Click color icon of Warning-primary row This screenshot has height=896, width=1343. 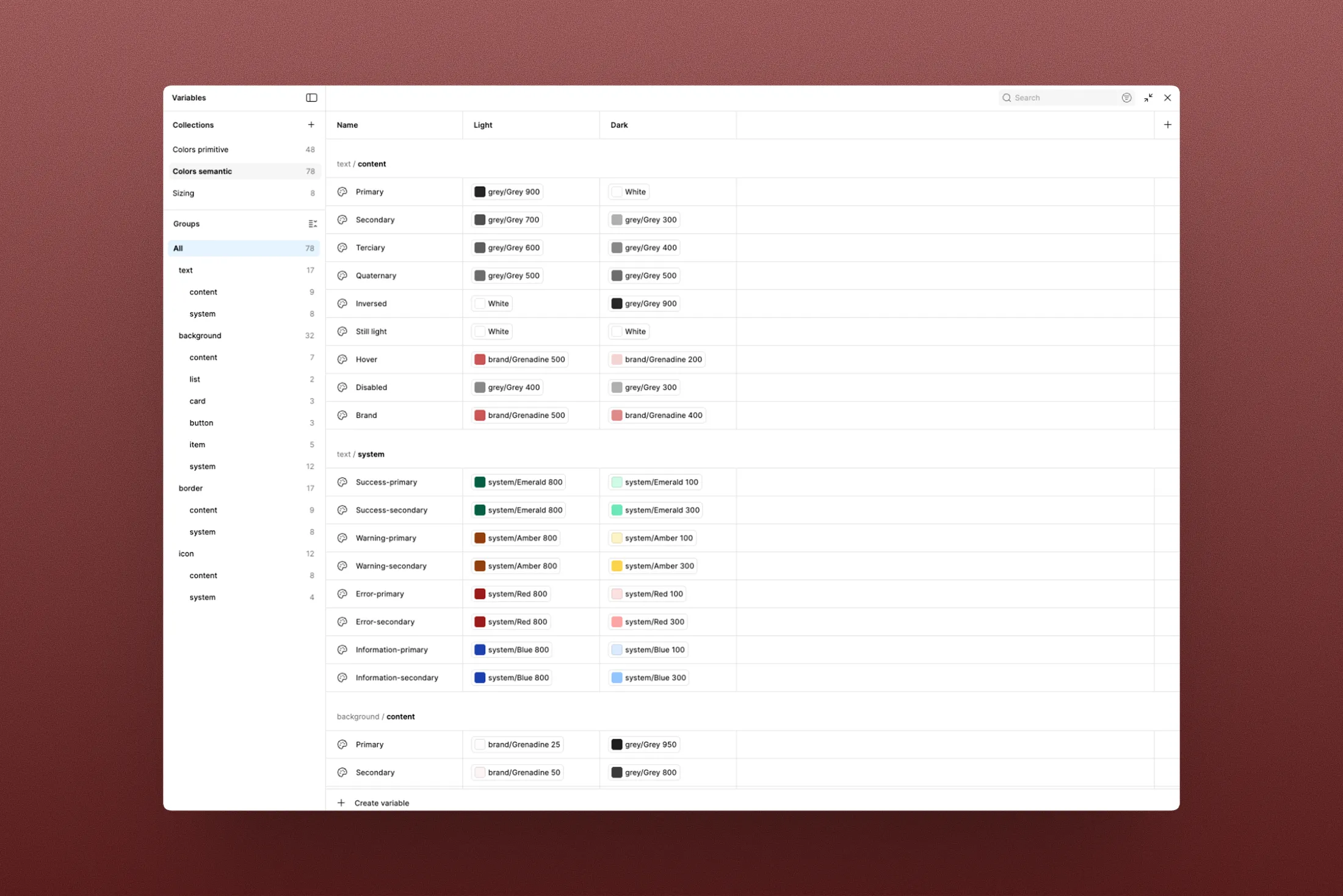click(342, 538)
